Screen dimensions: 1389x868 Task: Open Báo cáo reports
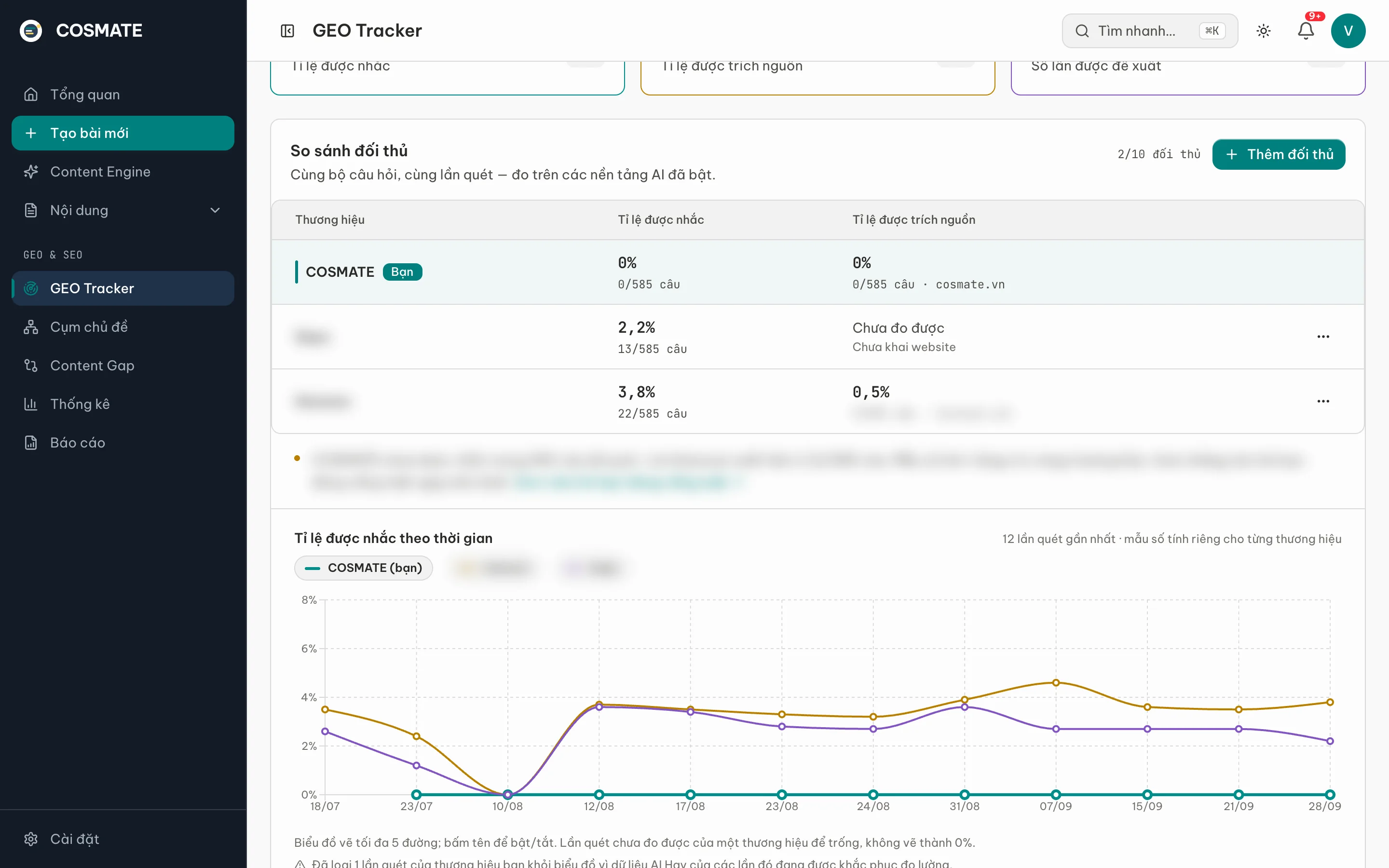click(123, 443)
